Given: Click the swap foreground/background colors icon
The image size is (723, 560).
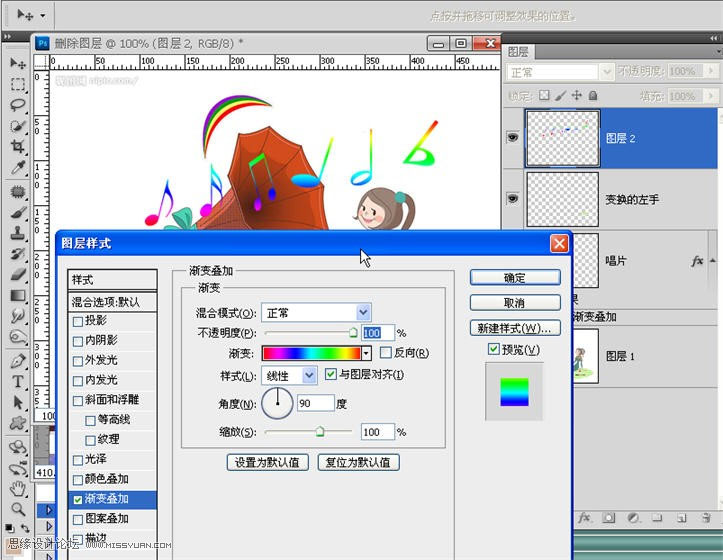Looking at the screenshot, I should [x=25, y=528].
